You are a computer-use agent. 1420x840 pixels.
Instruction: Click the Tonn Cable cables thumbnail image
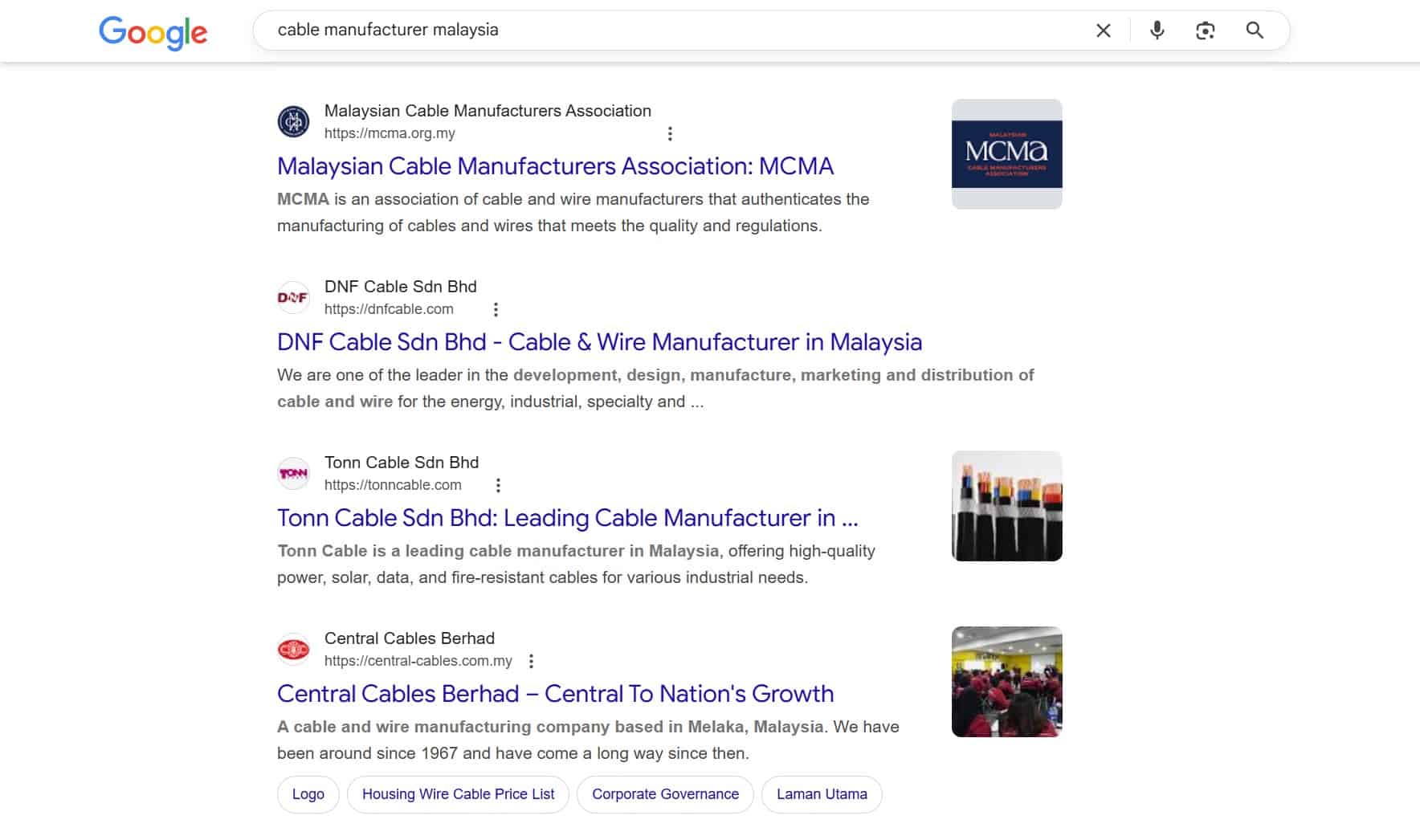[1006, 506]
